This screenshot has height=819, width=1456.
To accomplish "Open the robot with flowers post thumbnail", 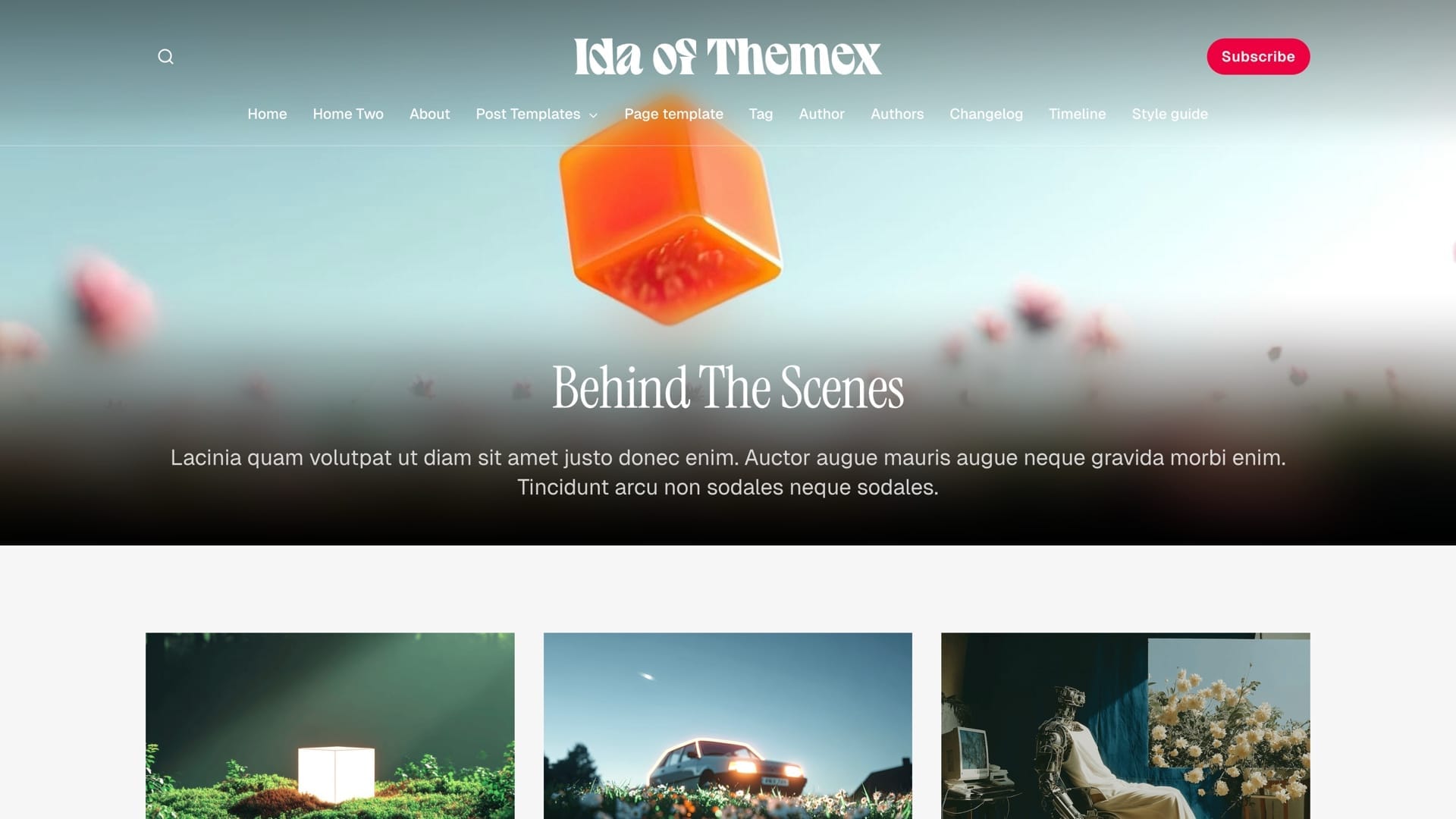I will coord(1125,726).
